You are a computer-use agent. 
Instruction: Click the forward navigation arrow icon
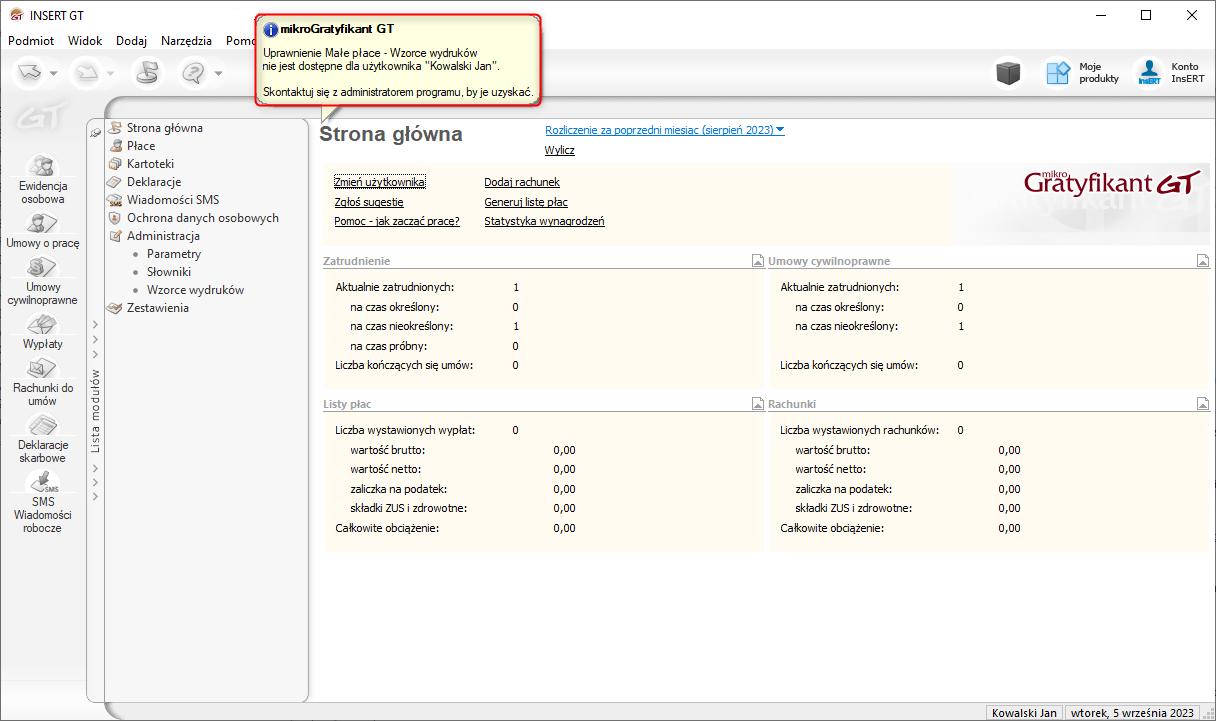click(x=90, y=72)
